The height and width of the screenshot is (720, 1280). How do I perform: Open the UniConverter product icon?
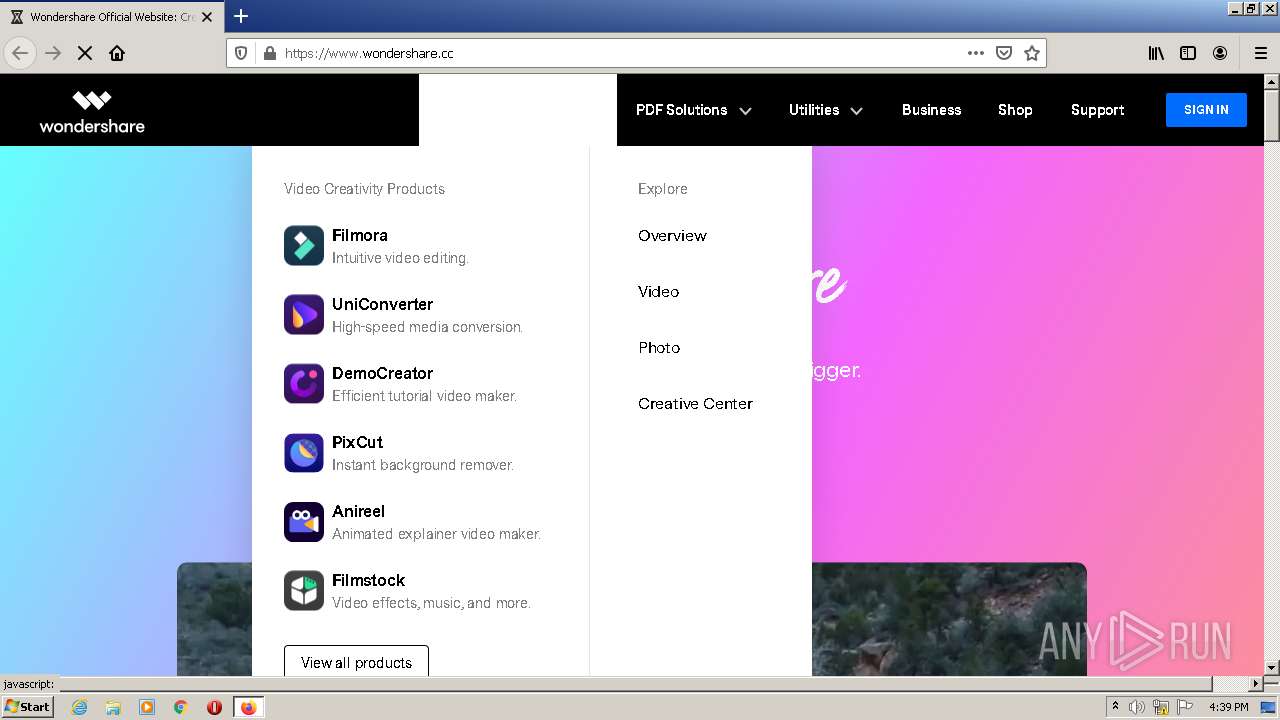pos(304,315)
